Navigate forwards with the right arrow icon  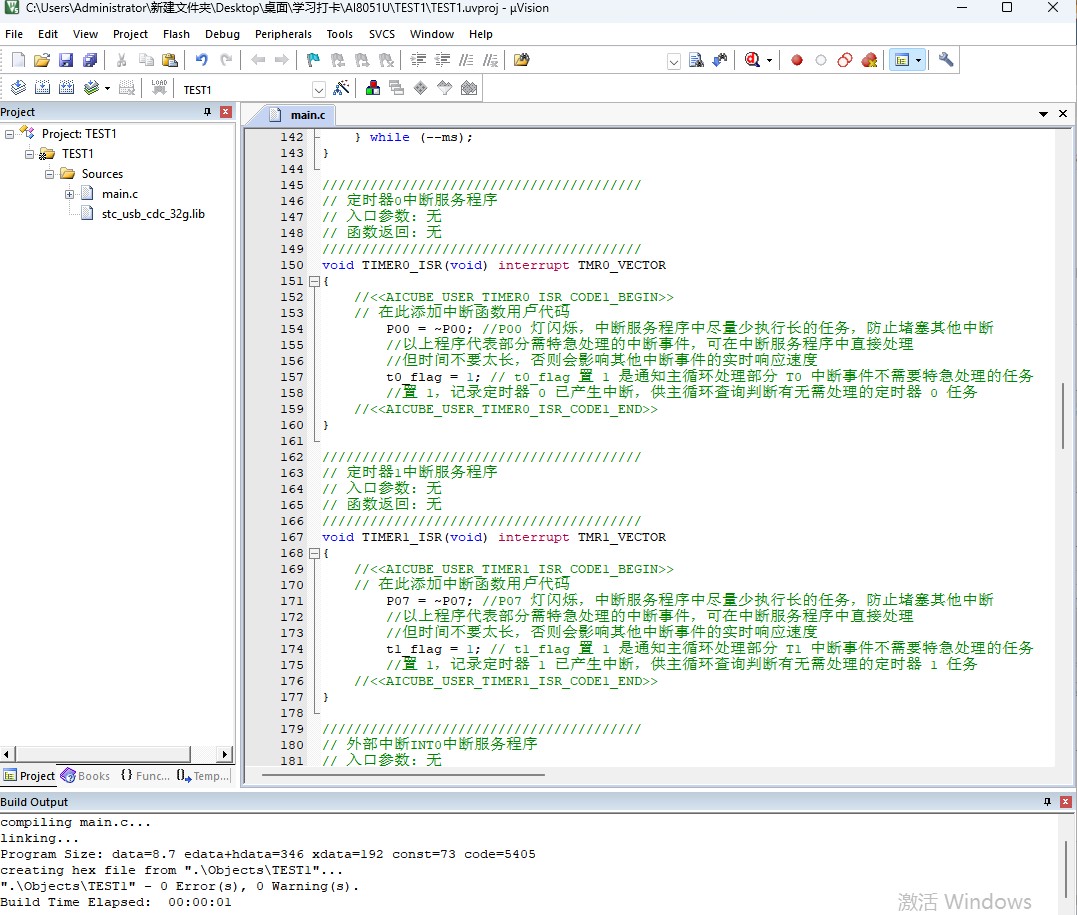point(282,60)
